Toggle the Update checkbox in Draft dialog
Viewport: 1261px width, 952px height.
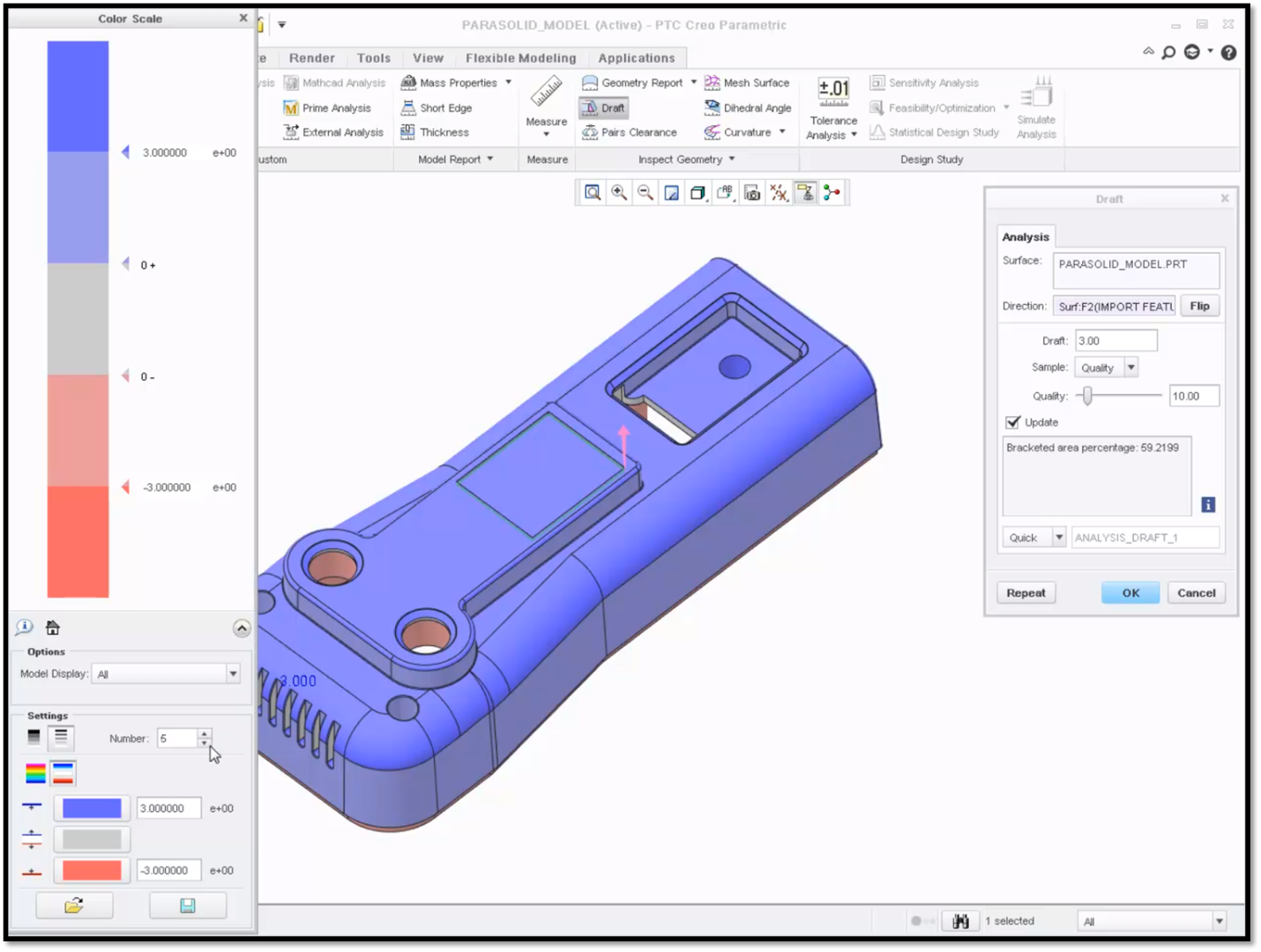(x=1012, y=422)
